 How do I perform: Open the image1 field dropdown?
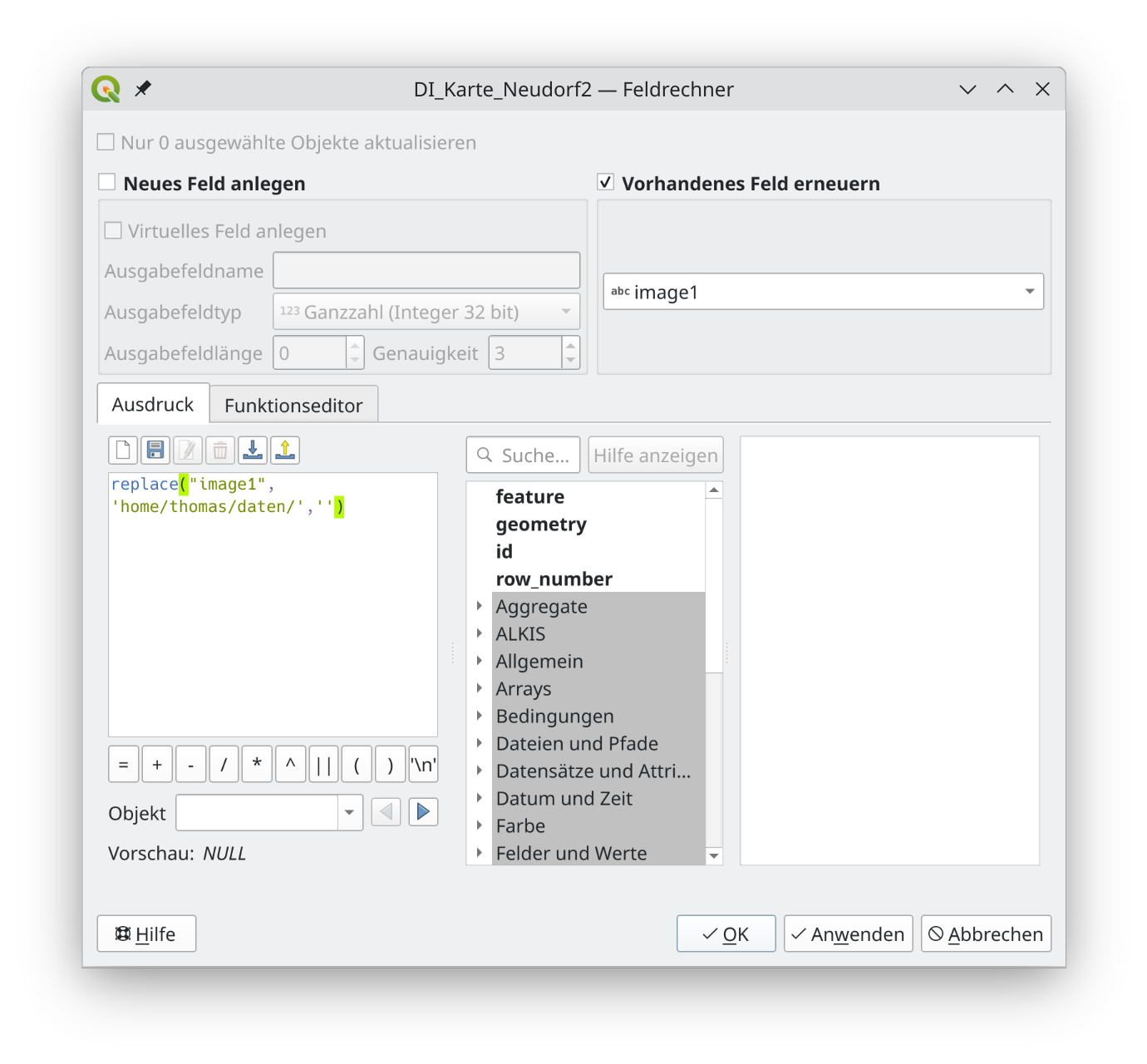pos(823,292)
